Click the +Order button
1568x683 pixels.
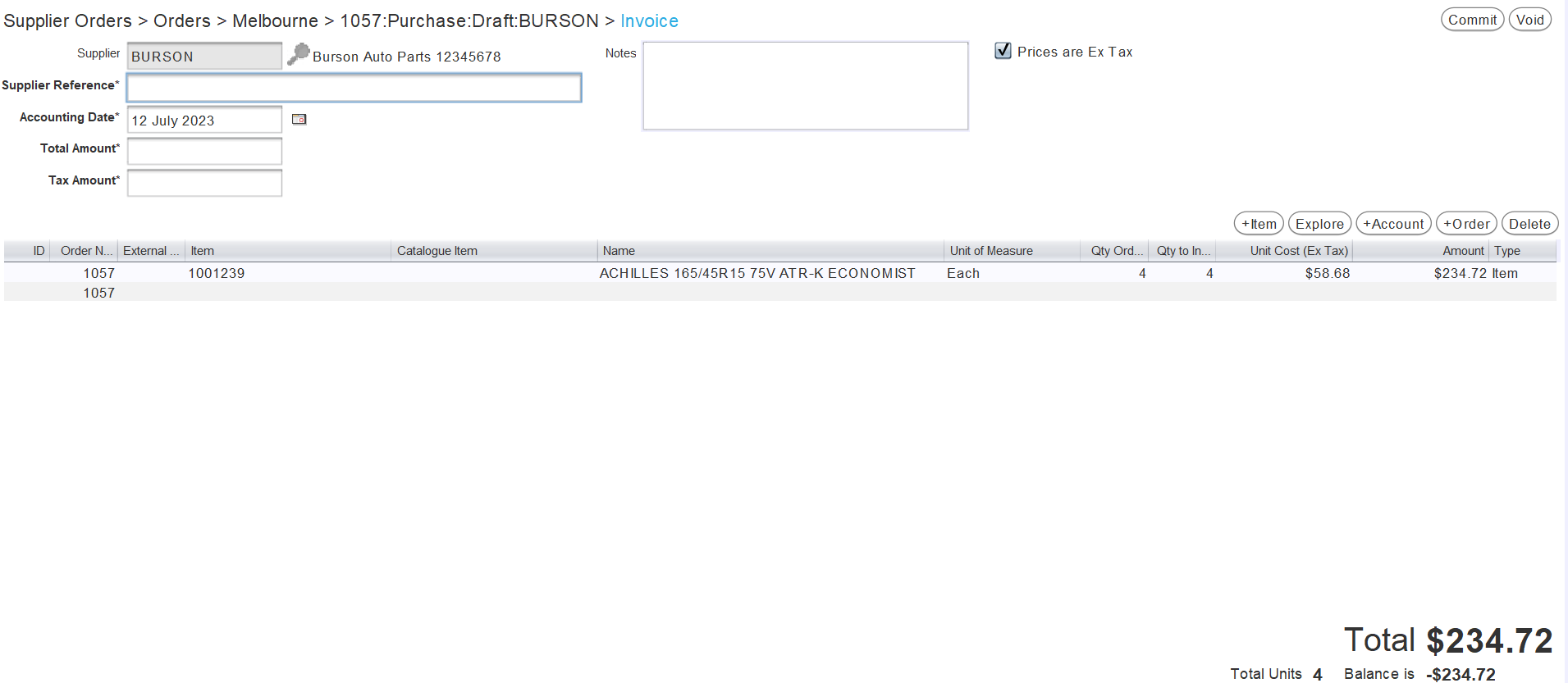(x=1466, y=224)
